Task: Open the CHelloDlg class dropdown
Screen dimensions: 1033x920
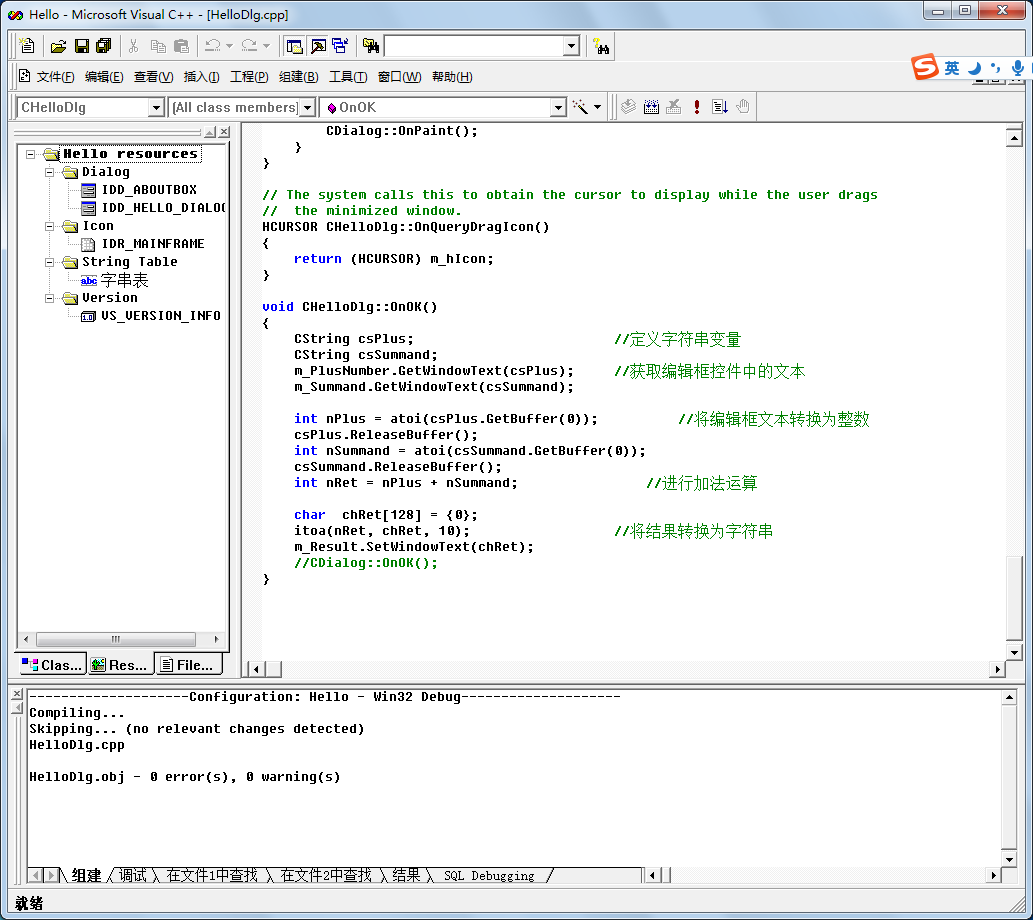Action: 155,107
